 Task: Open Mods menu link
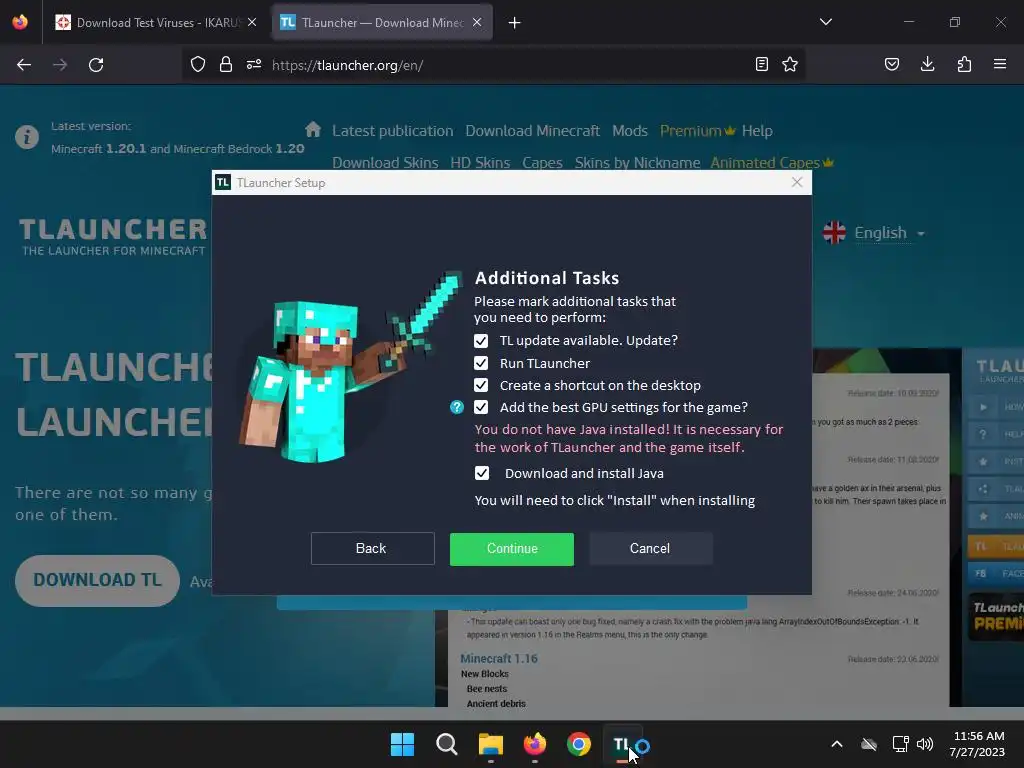tap(630, 131)
